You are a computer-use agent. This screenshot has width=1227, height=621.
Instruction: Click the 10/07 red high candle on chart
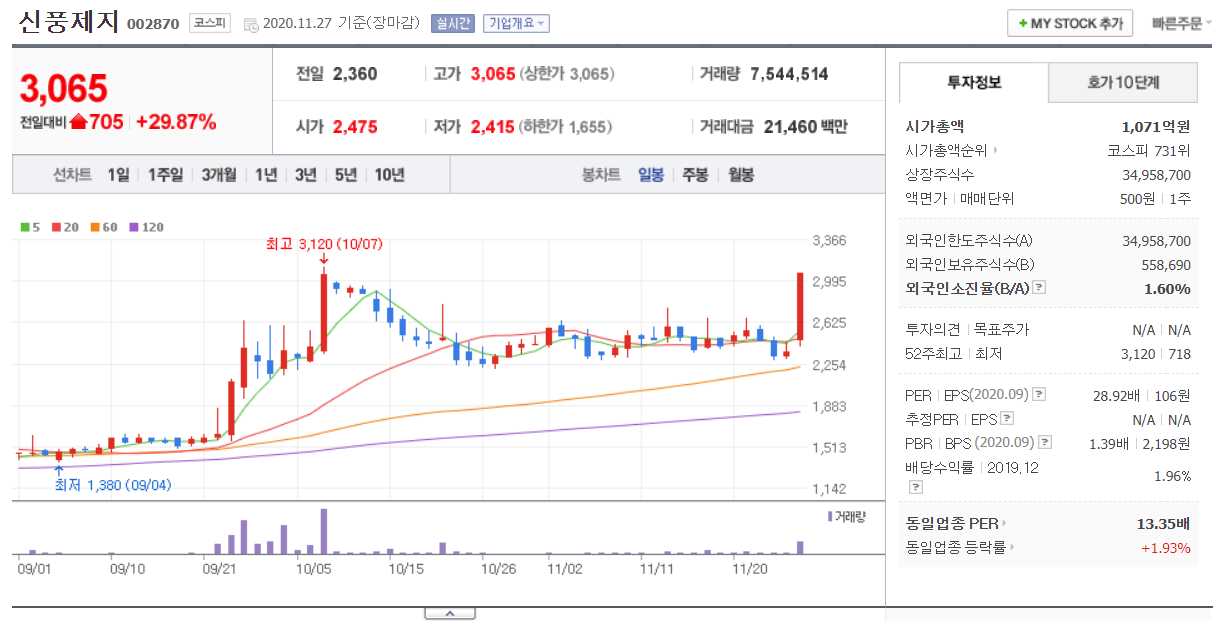[x=324, y=312]
